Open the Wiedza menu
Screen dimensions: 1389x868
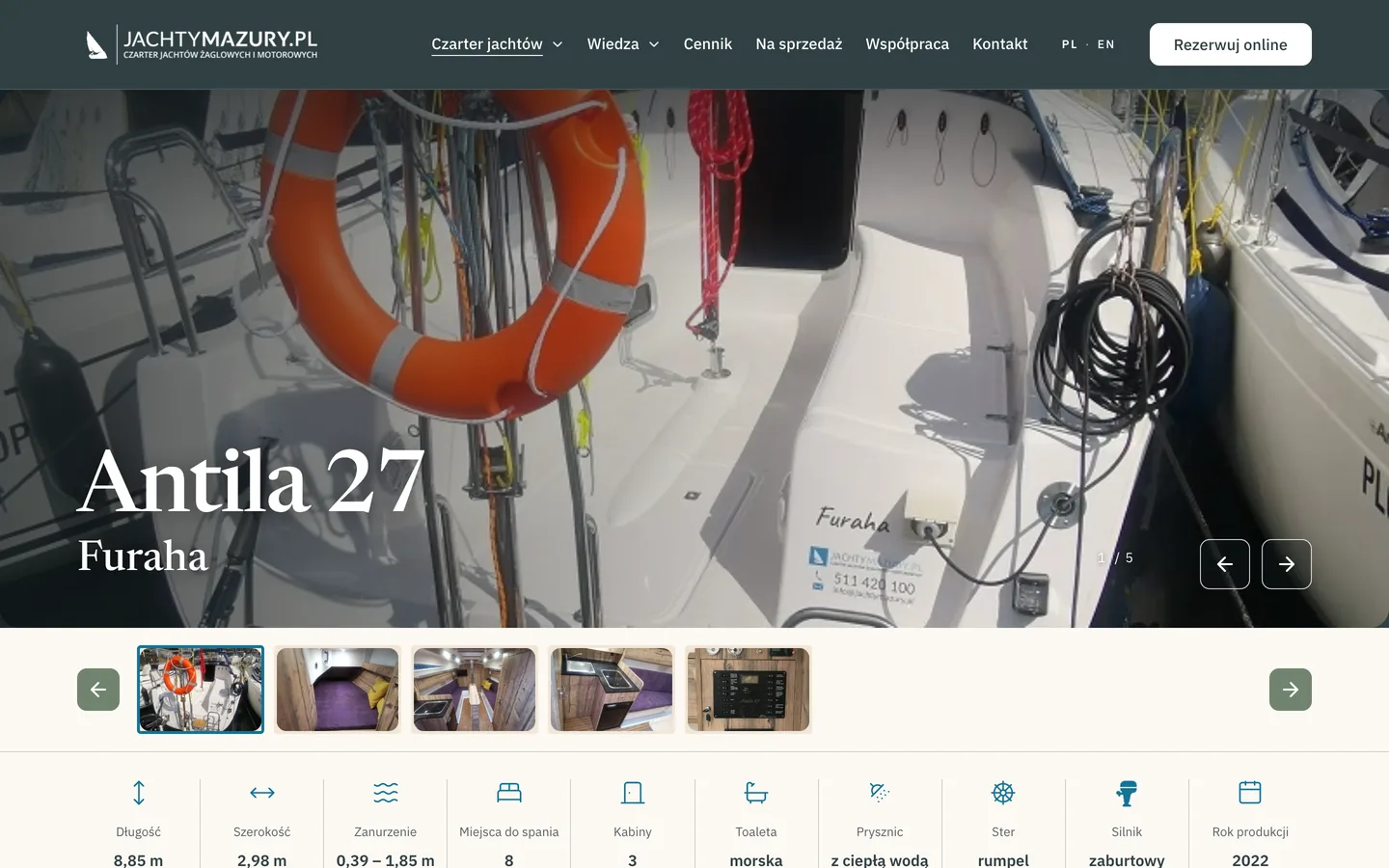[613, 44]
